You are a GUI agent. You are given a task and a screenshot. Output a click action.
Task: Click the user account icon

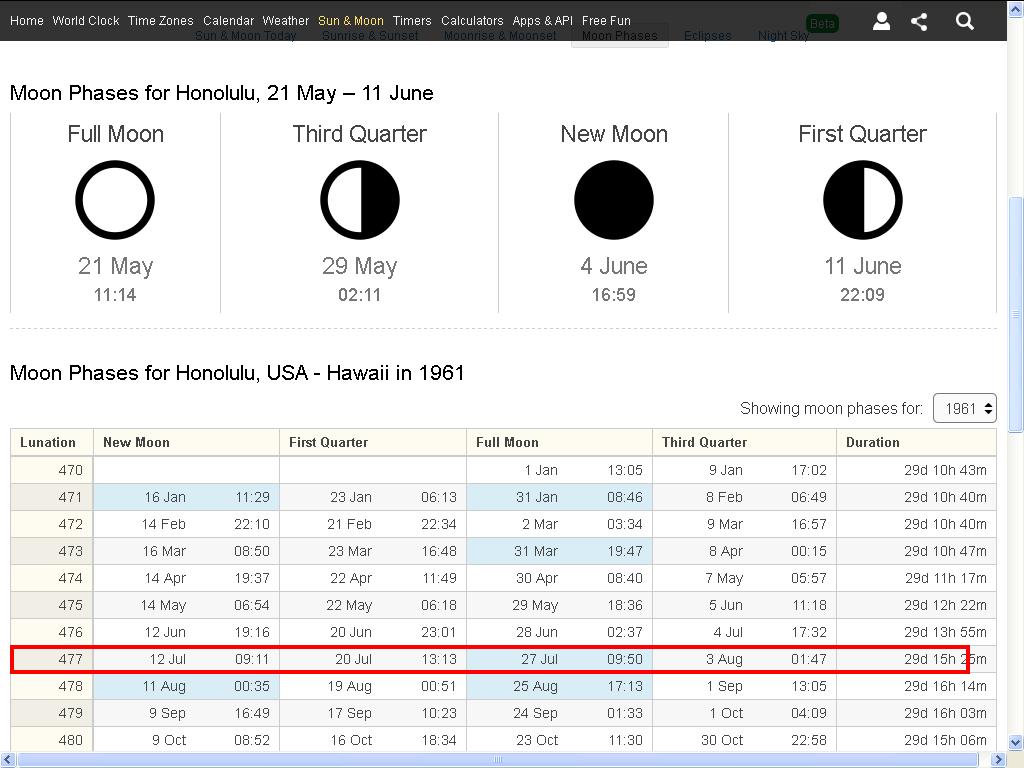[x=881, y=21]
